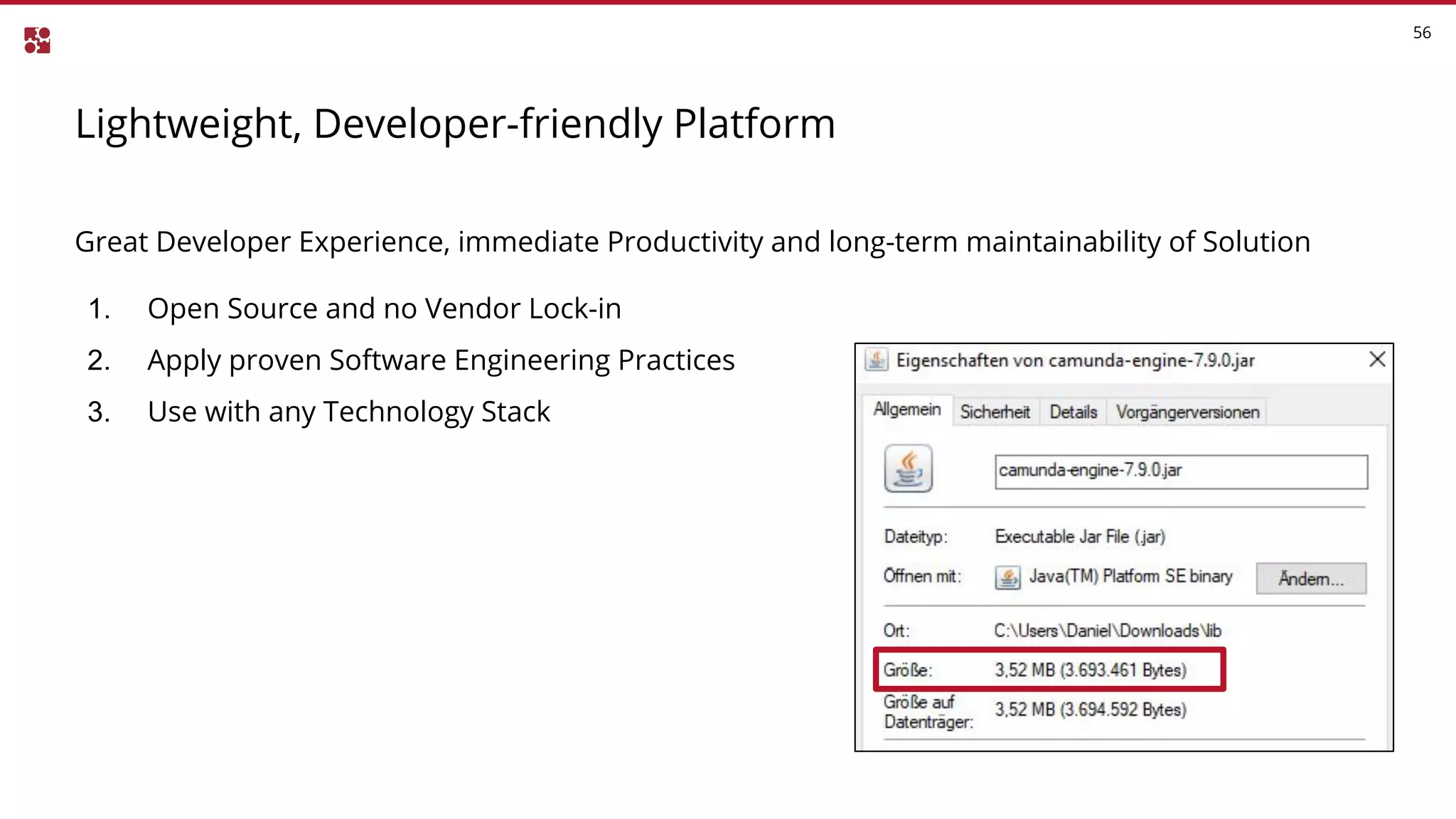Click the disk size value 3.694.592 Bytes
1456x819 pixels.
click(x=1091, y=710)
